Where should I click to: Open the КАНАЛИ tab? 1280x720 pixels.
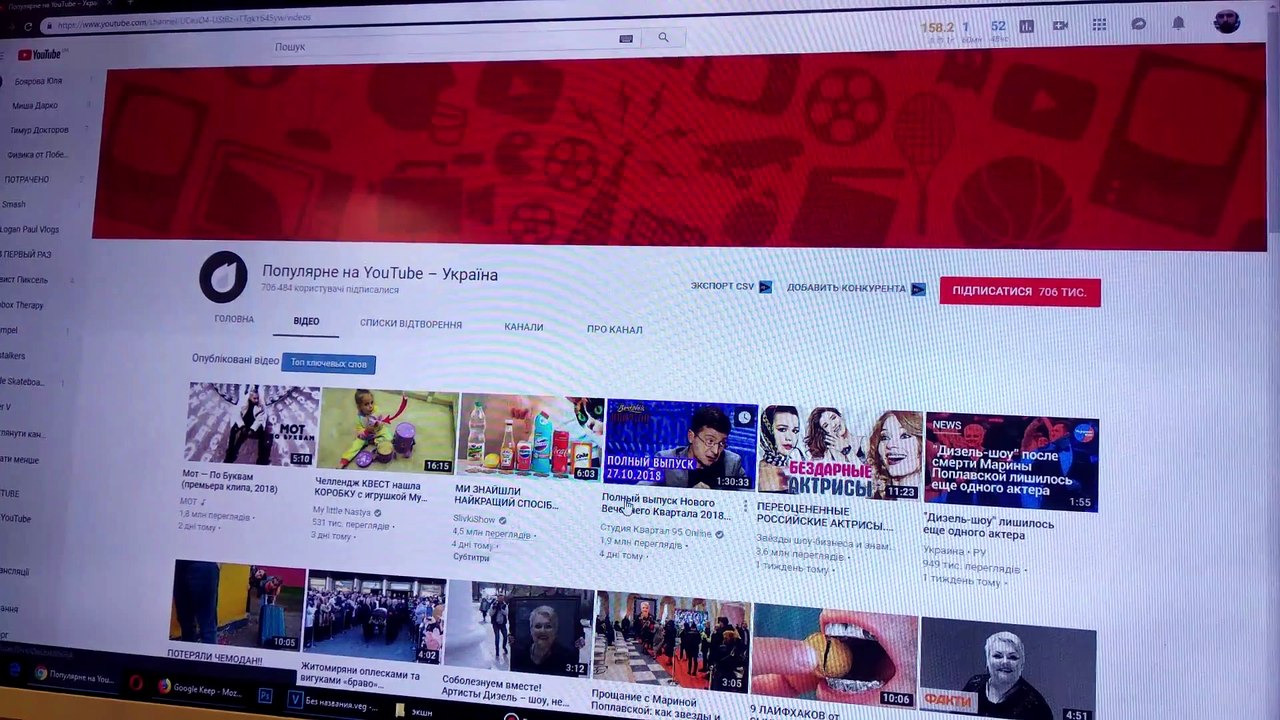[524, 327]
